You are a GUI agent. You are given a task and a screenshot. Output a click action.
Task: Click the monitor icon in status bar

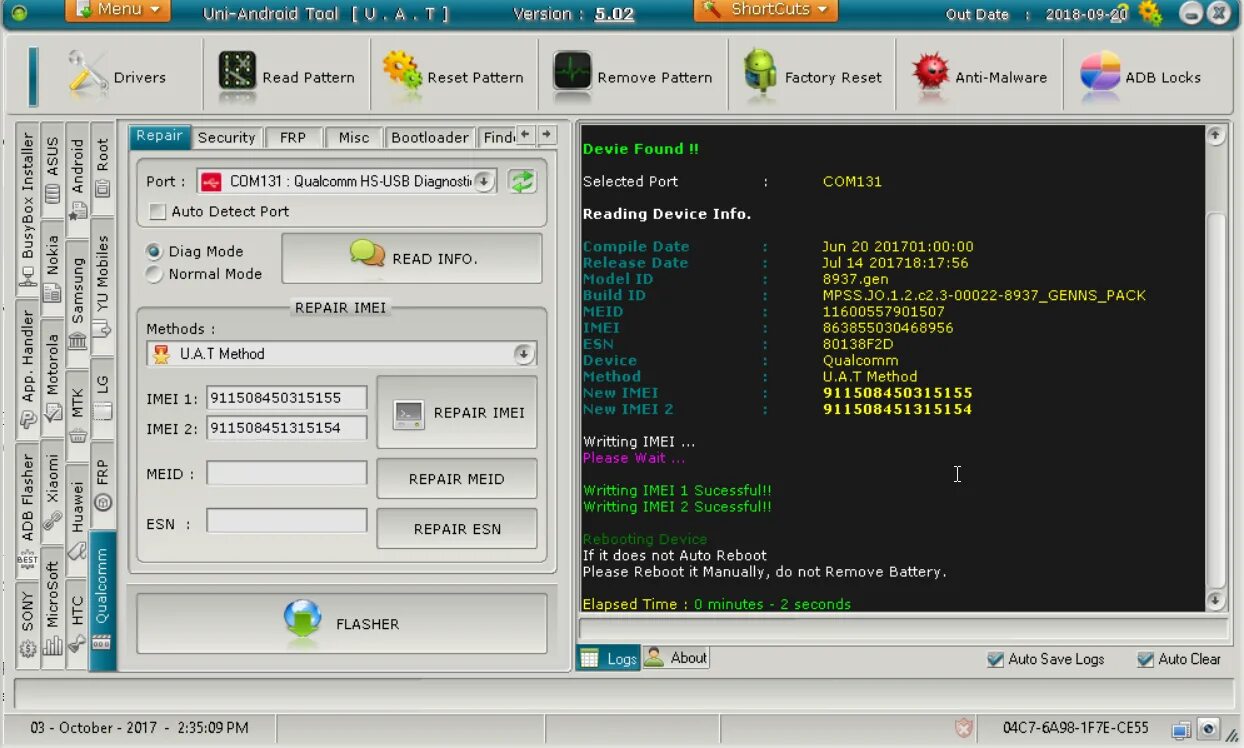click(x=1182, y=728)
